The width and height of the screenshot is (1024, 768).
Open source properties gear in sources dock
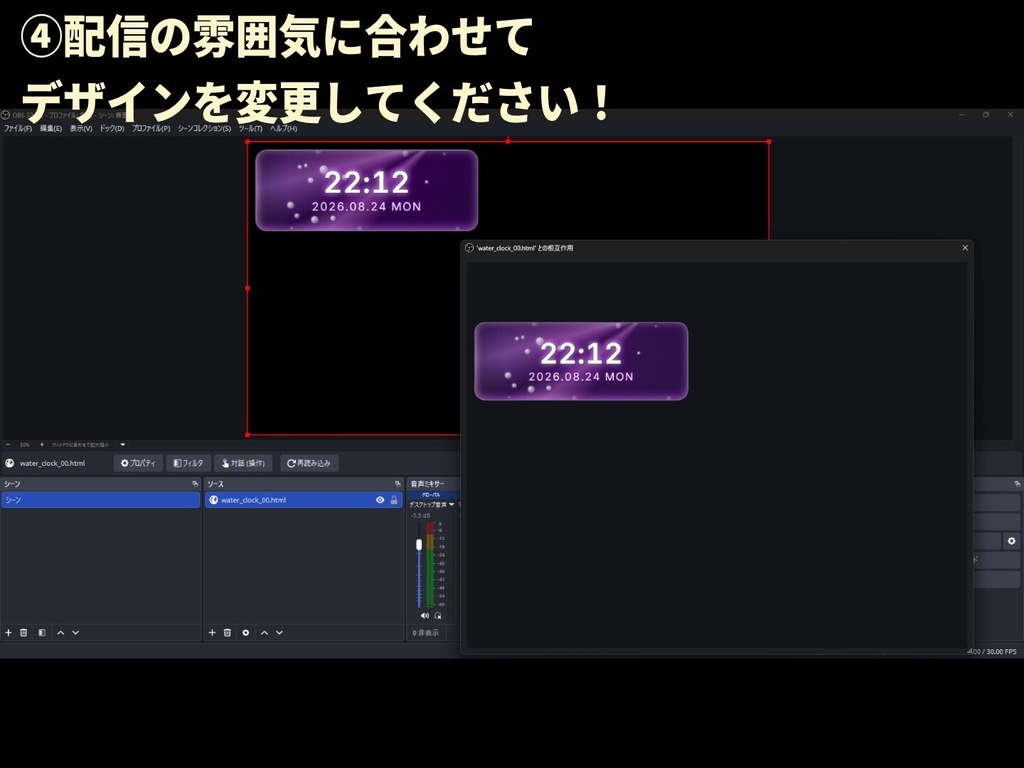(x=246, y=632)
